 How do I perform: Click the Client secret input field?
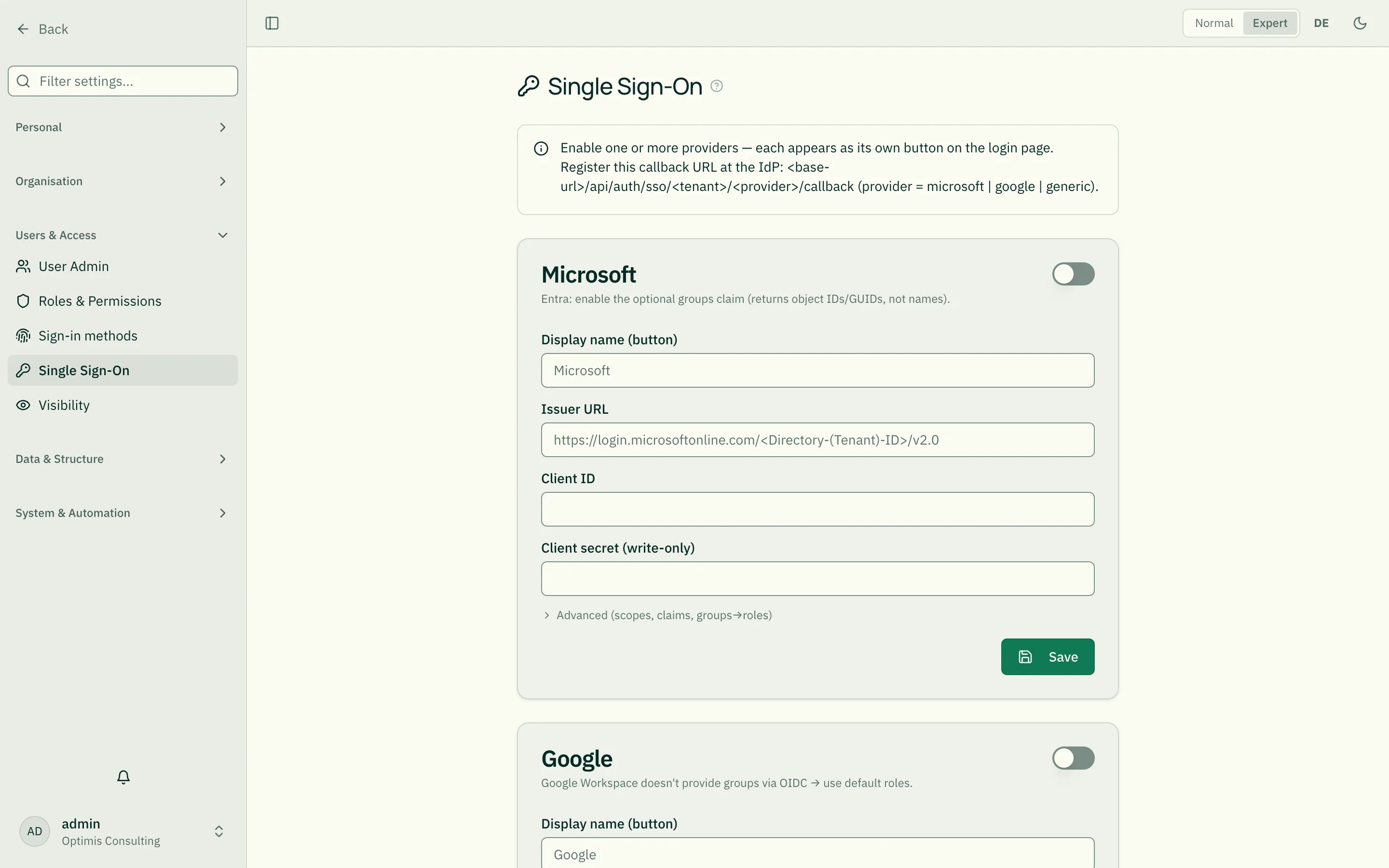click(x=817, y=579)
